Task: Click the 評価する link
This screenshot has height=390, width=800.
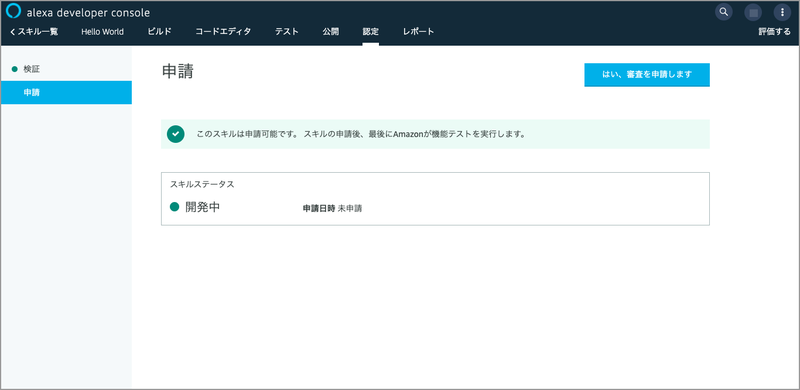Action: pos(774,32)
